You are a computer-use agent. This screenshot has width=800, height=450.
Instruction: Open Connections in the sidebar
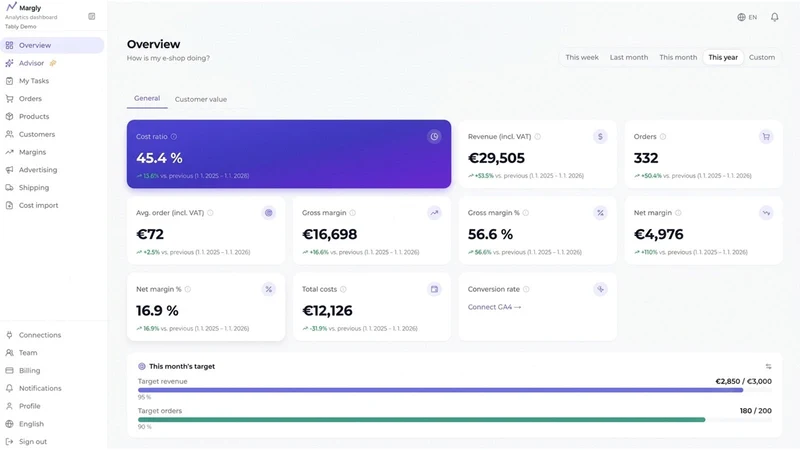tap(52, 335)
